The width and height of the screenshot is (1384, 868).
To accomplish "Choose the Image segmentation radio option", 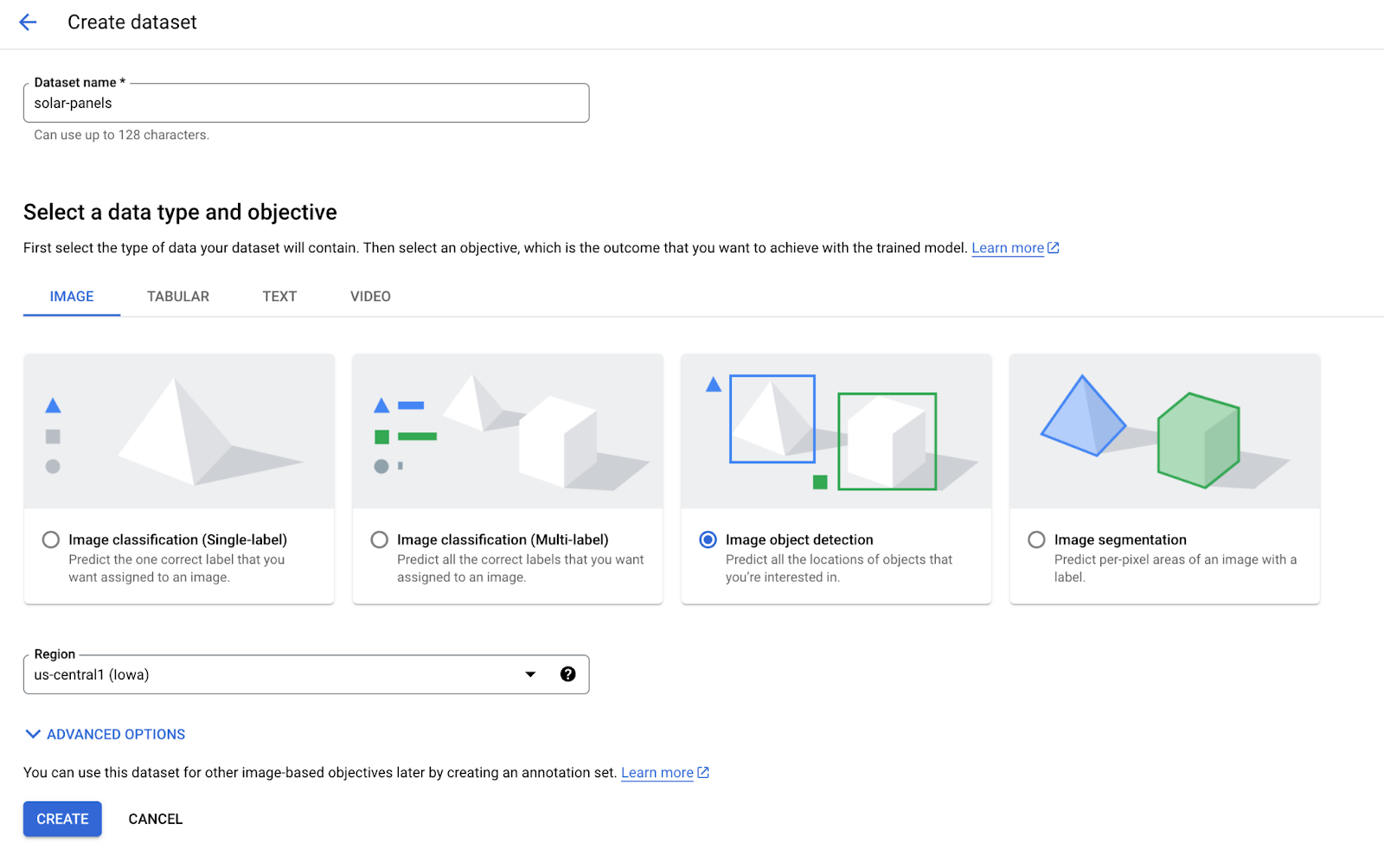I will [x=1036, y=539].
